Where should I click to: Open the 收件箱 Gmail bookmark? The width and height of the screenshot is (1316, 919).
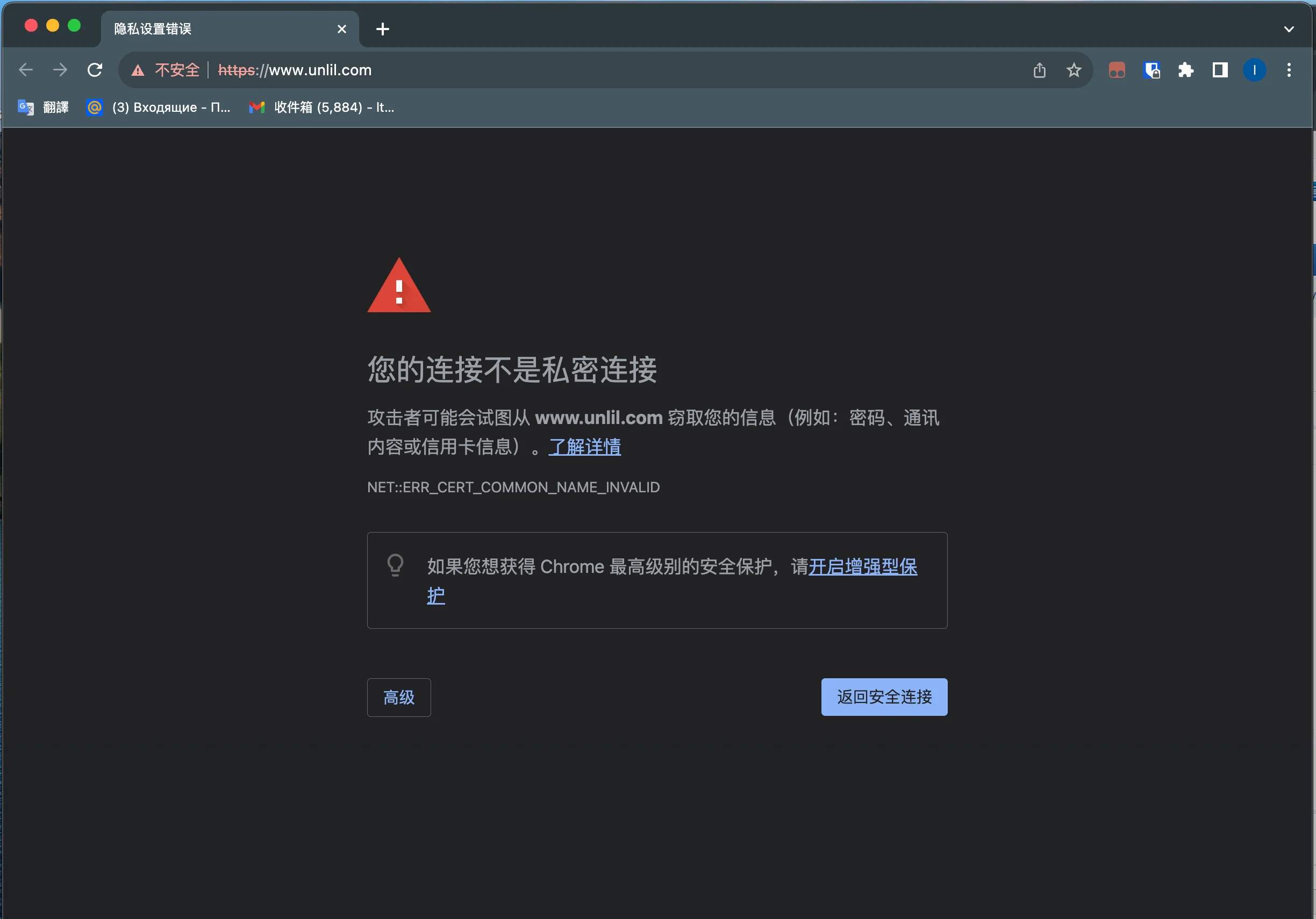click(321, 107)
